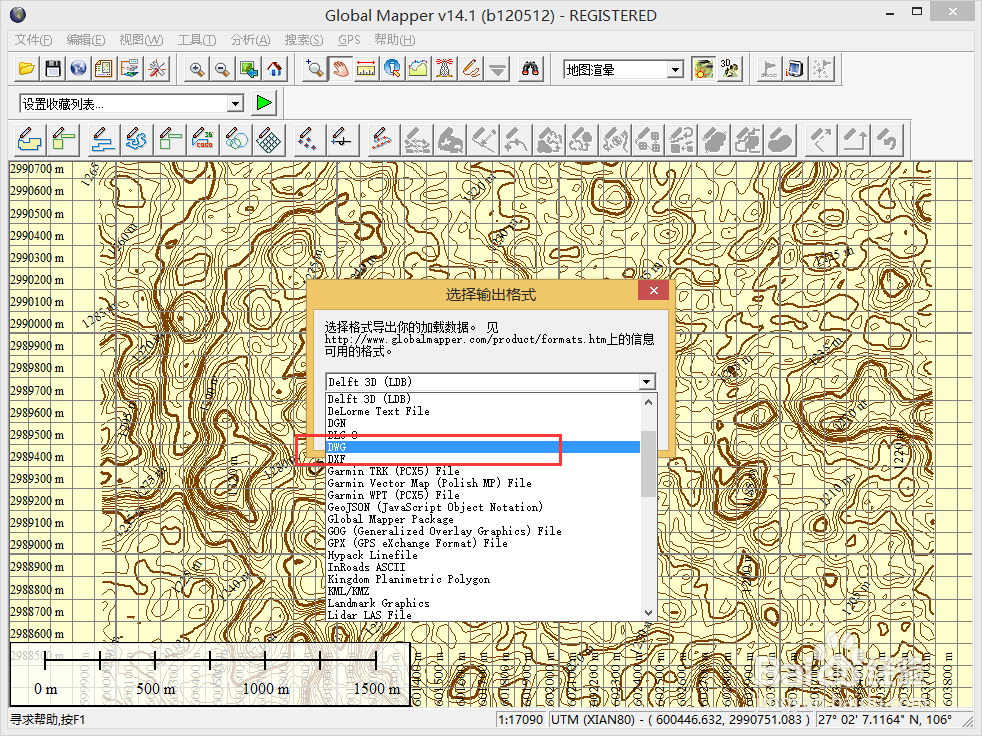Click the format list scrollbar thumb

click(649, 464)
